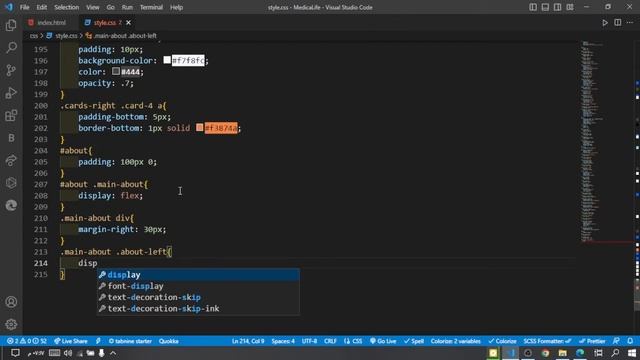The width and height of the screenshot is (640, 360).
Task: Open the Edit menu
Action: point(42,7)
